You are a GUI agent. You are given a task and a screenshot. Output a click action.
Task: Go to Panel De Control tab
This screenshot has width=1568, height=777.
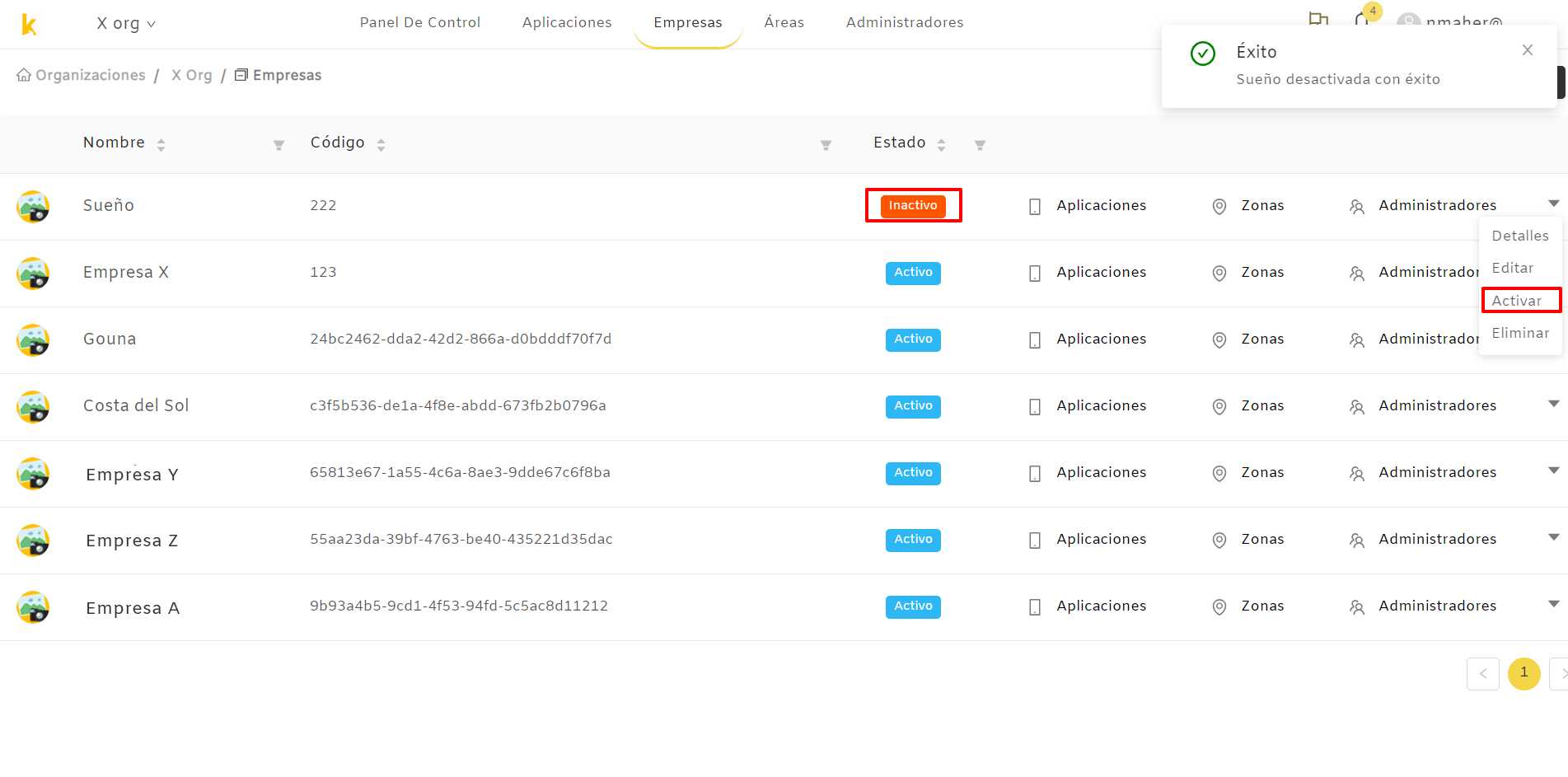click(x=419, y=23)
